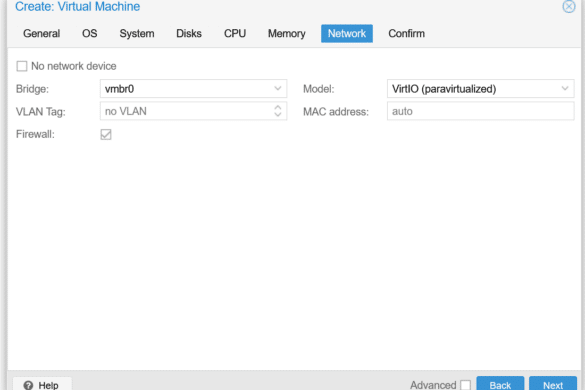Focus the MAC address input field
The height and width of the screenshot is (390, 585).
click(x=481, y=111)
